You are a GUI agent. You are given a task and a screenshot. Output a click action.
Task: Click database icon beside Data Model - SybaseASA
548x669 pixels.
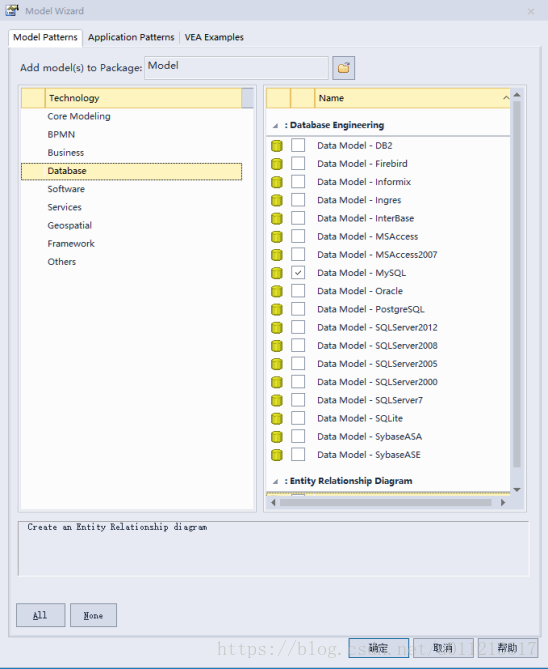277,436
